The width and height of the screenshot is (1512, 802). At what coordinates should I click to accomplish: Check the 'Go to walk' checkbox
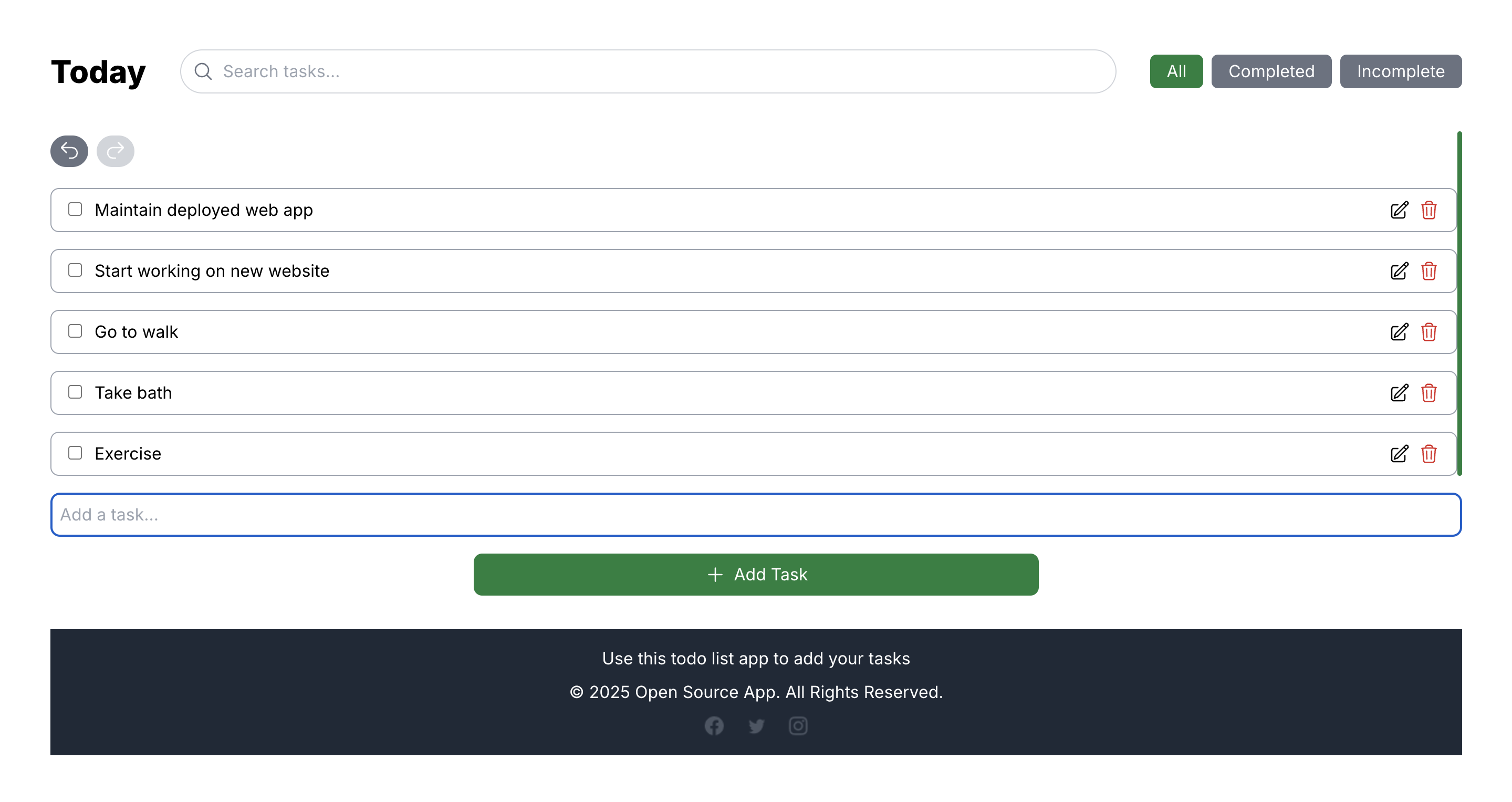click(x=75, y=330)
